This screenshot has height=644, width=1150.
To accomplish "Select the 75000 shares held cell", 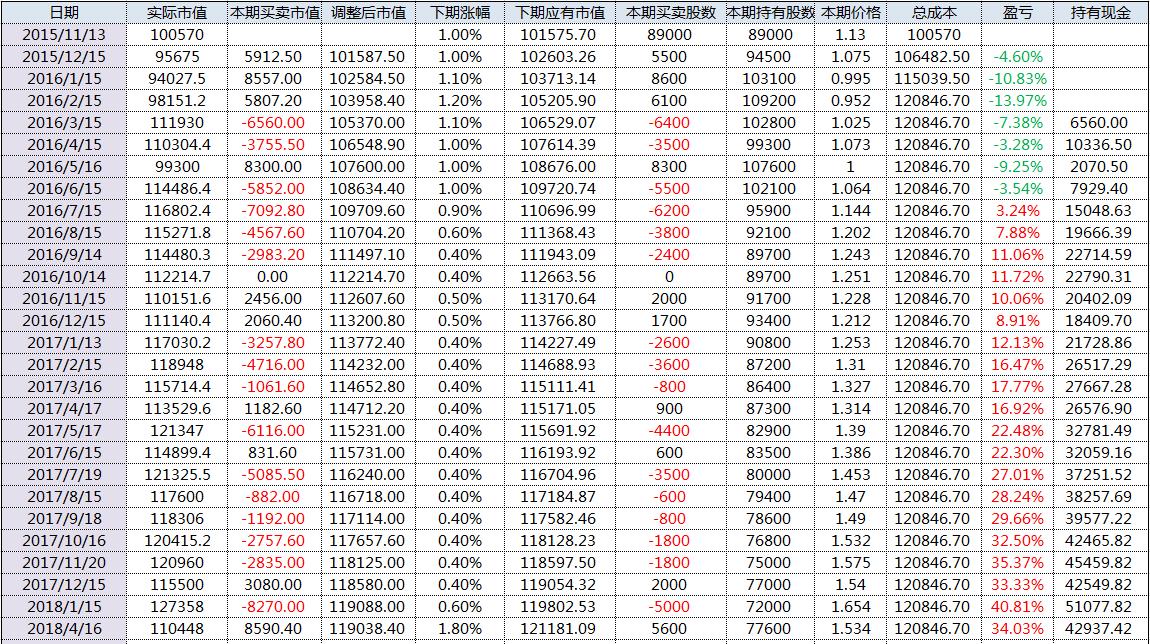I will coord(770,563).
